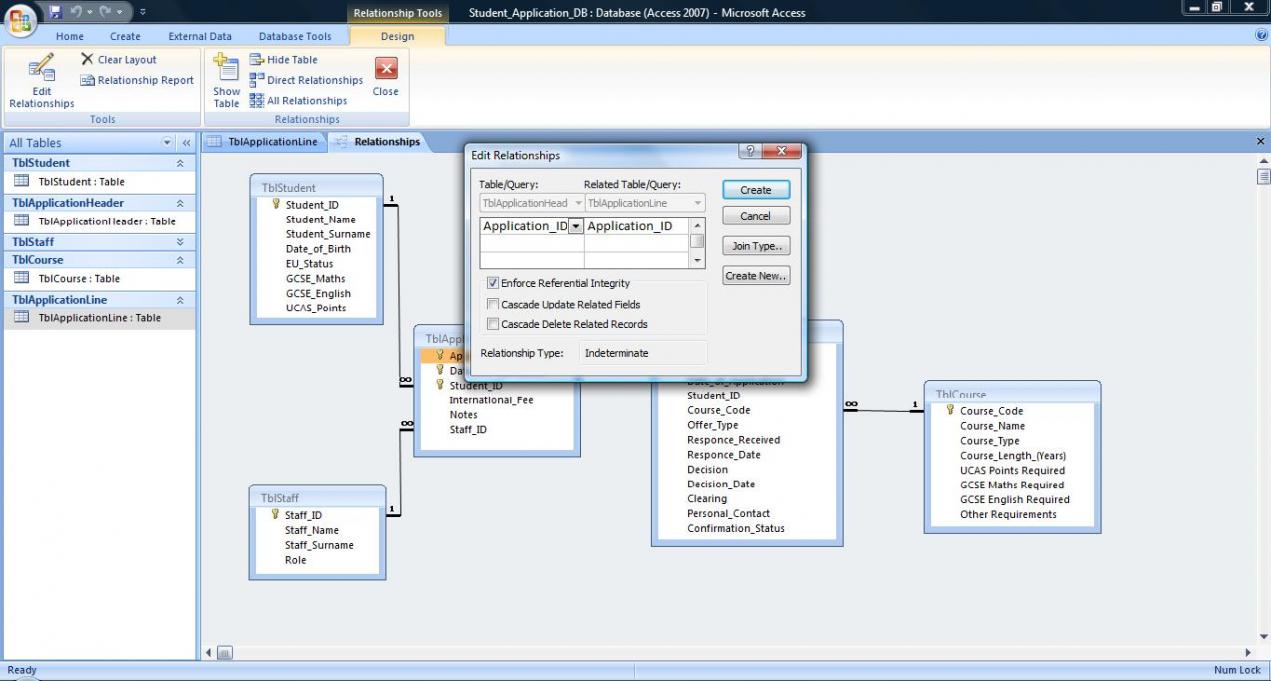Select the Direct Relationships icon
Screen dimensions: 1271x681
coord(256,80)
